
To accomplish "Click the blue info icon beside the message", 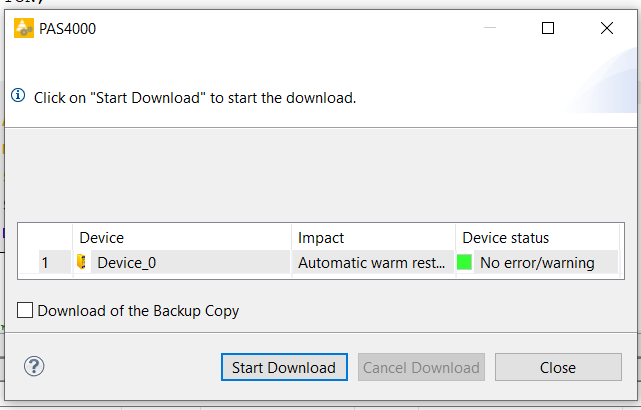I will click(18, 95).
